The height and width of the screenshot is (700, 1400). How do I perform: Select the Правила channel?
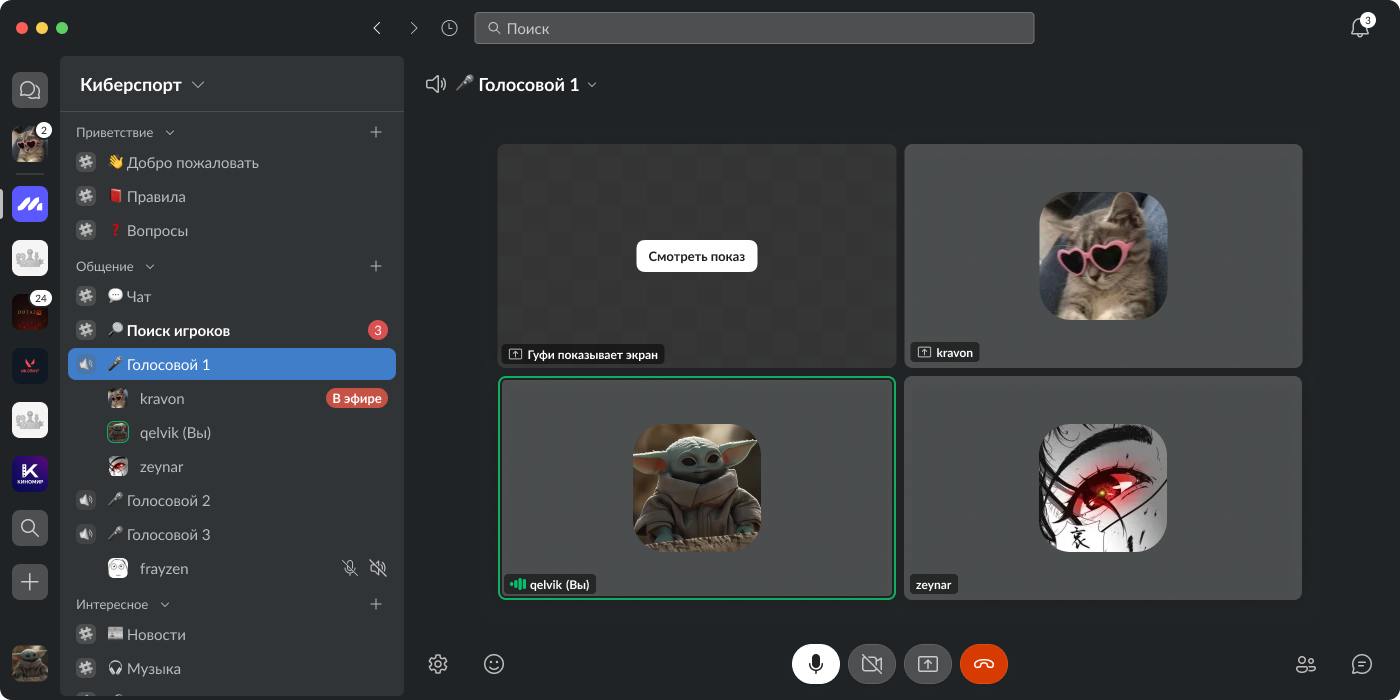[x=156, y=197]
